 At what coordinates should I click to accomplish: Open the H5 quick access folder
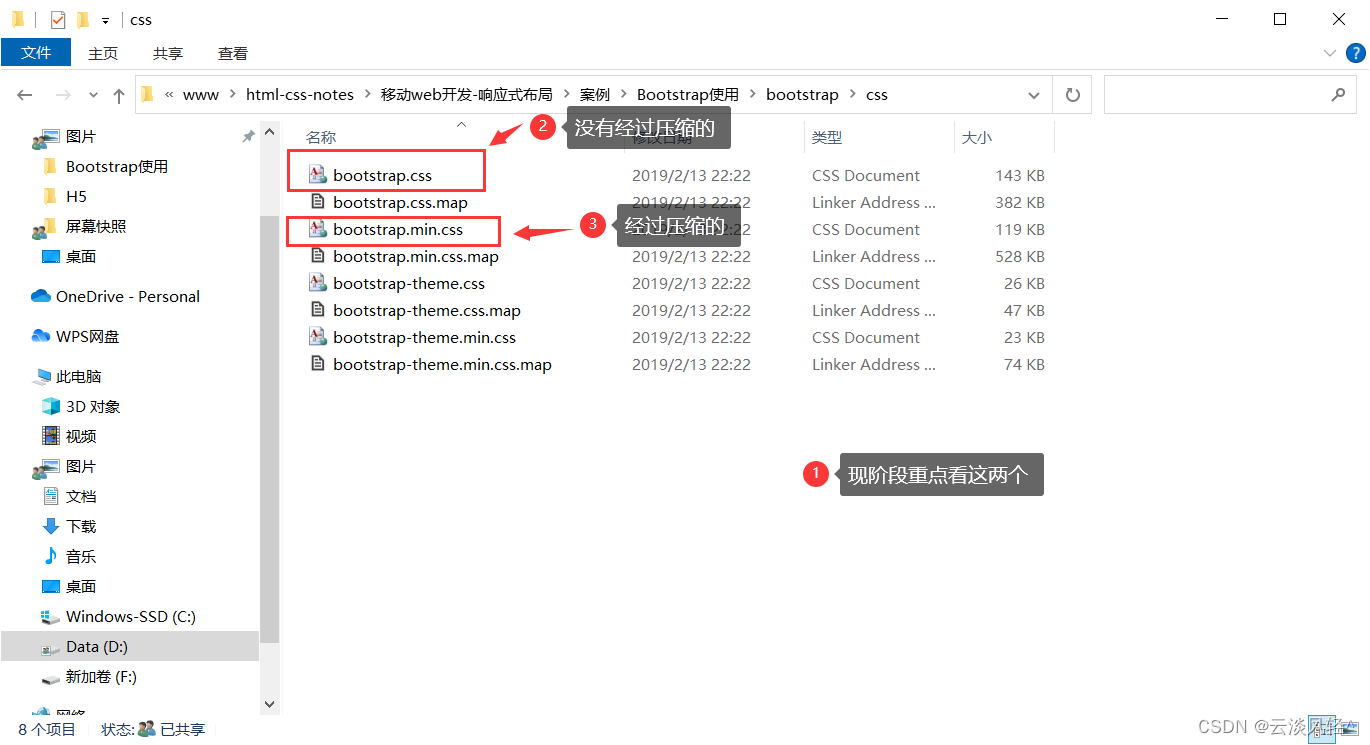point(76,196)
